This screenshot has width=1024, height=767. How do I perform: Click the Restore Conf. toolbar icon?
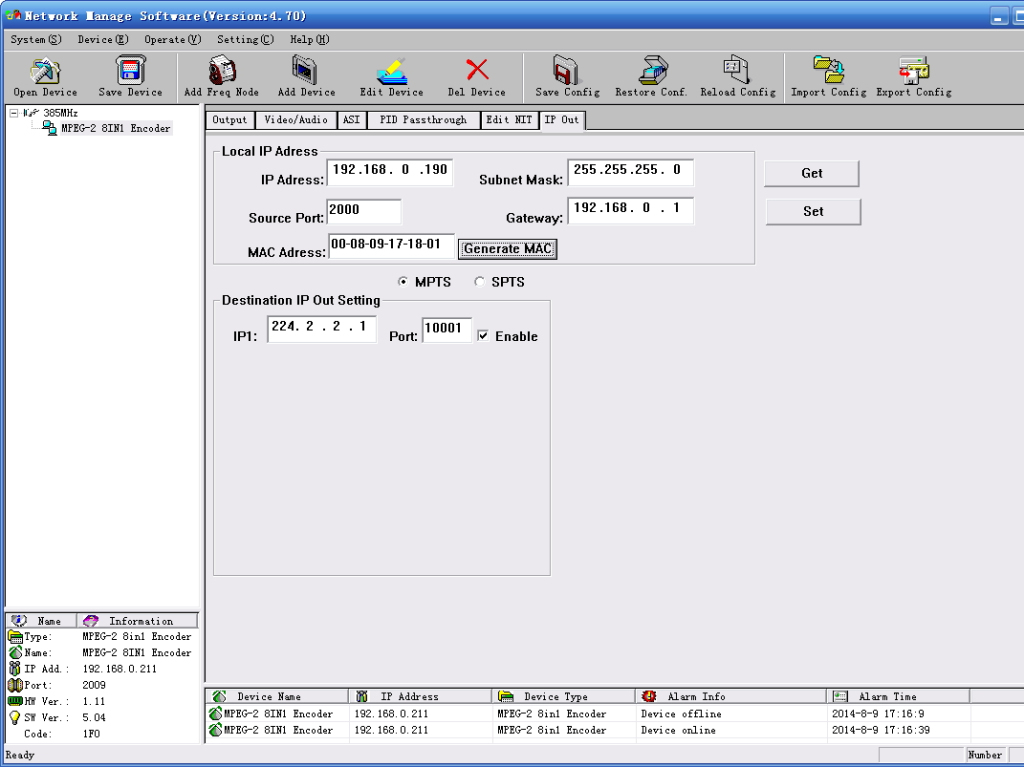pyautogui.click(x=652, y=70)
